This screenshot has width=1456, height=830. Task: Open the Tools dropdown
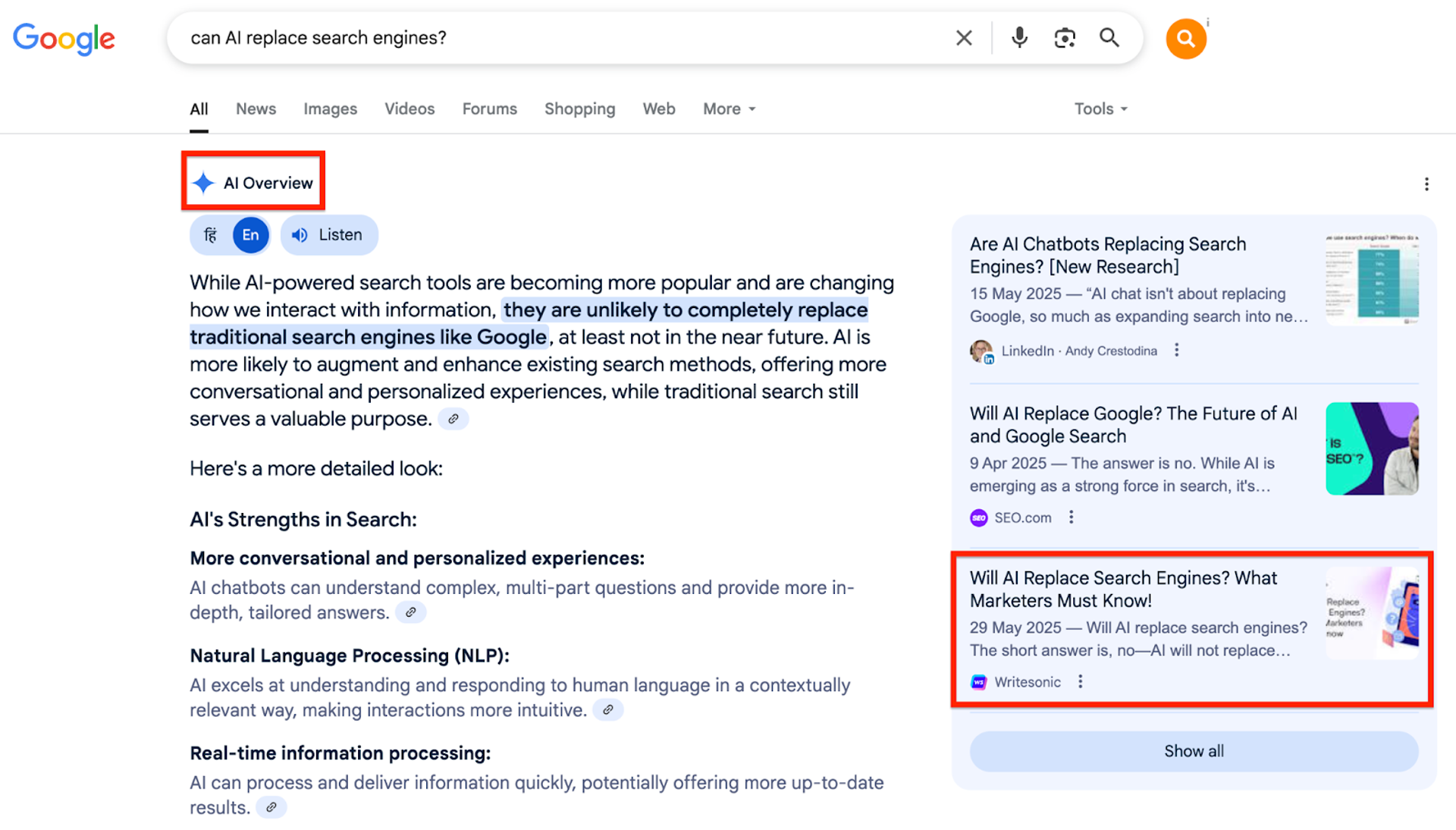tap(1100, 109)
